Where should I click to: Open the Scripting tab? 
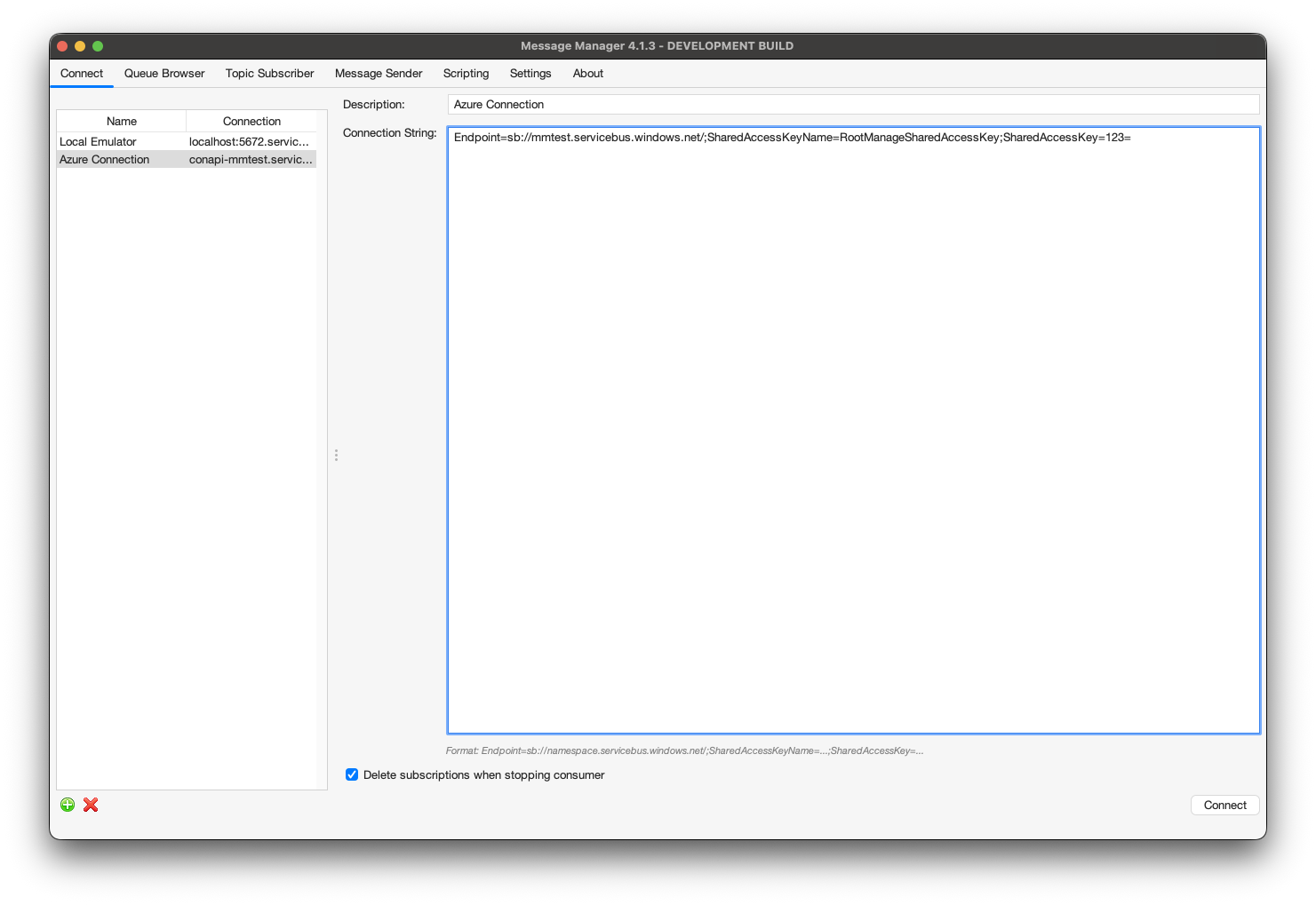click(x=466, y=73)
